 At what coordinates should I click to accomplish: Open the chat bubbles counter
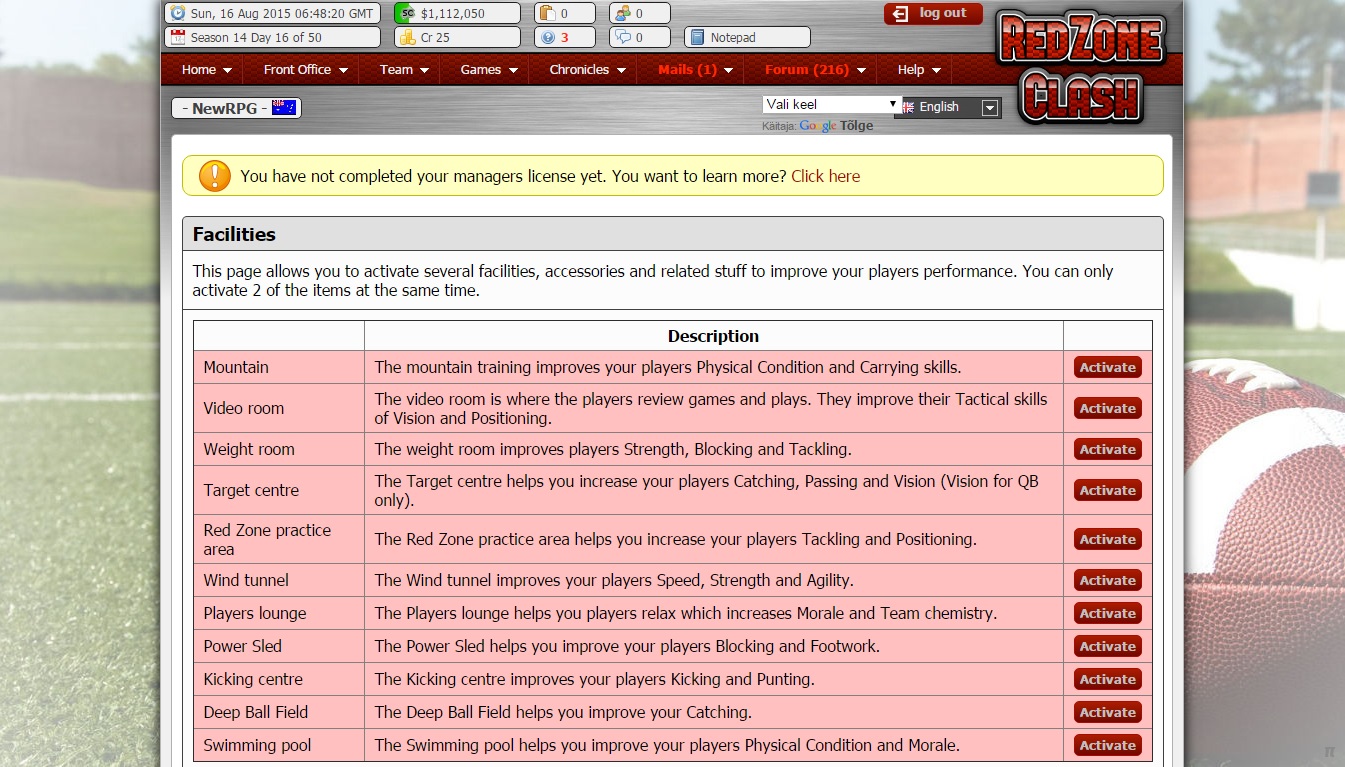621,37
